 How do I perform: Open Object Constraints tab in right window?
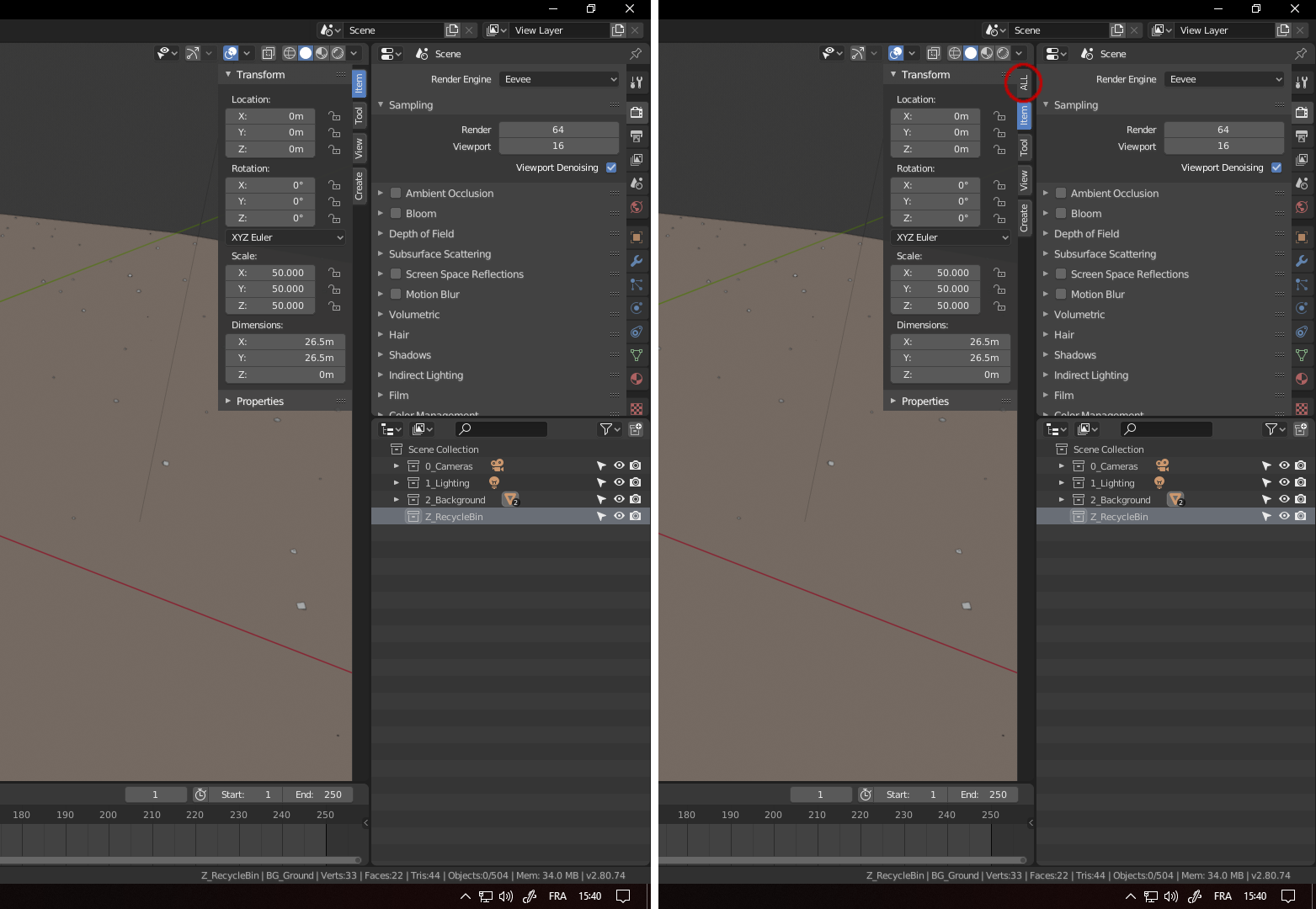tap(1302, 332)
